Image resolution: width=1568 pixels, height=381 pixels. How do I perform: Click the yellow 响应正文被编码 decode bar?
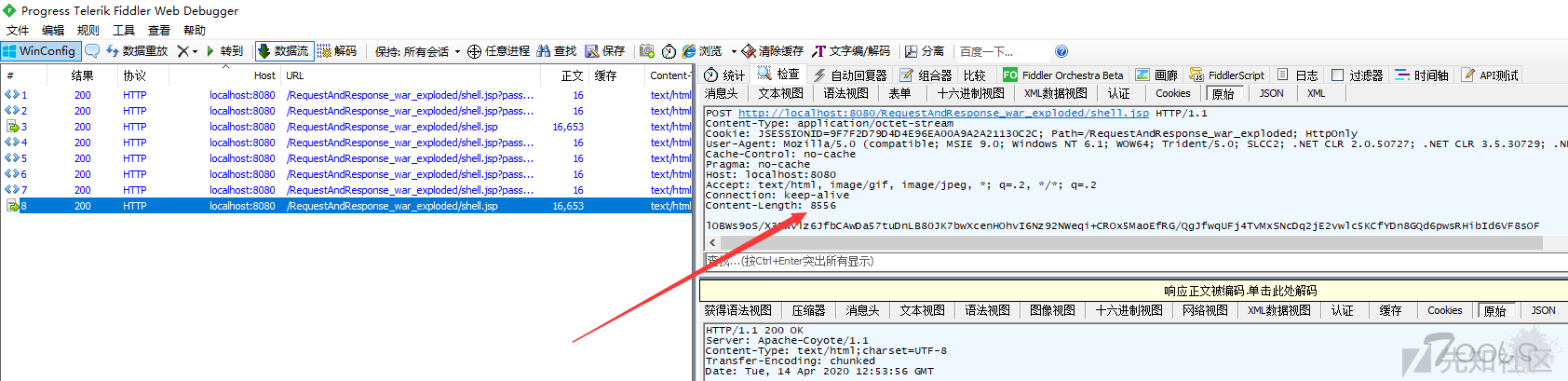tap(1132, 291)
